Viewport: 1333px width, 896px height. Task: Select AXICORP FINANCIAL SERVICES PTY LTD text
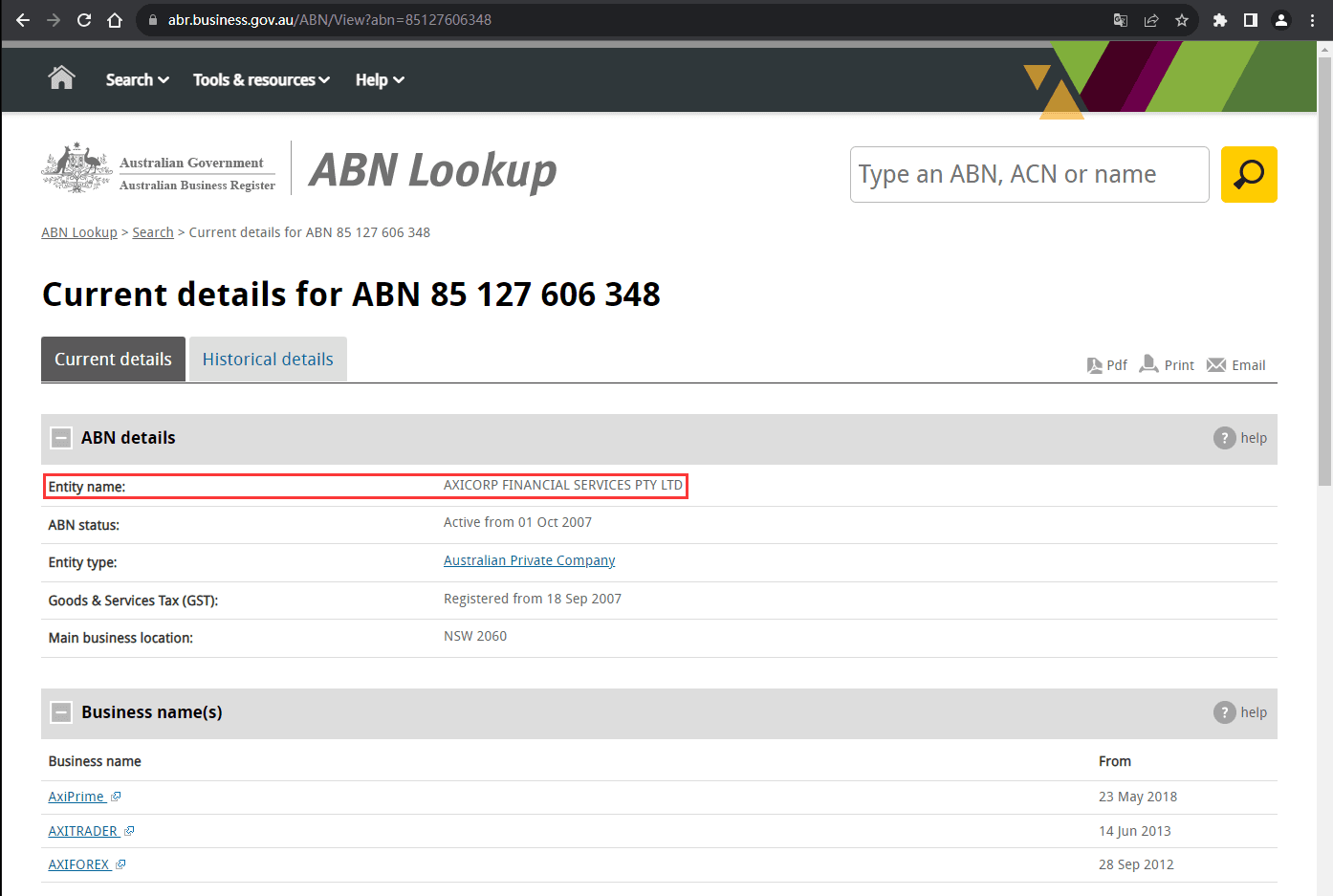[563, 485]
